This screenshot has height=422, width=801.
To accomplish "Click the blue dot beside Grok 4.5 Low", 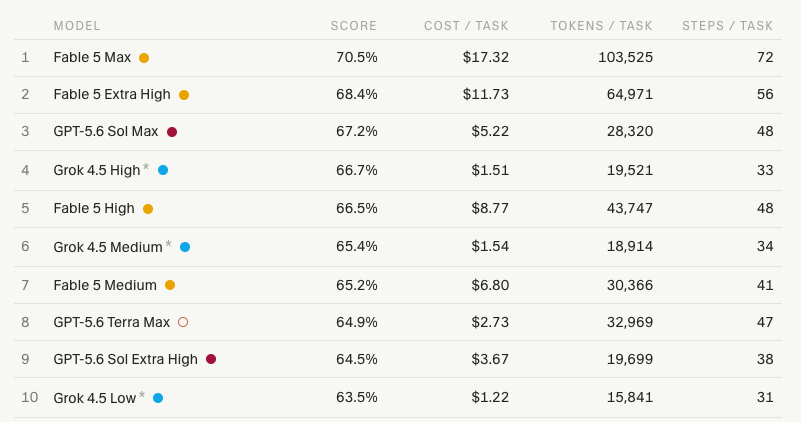I will (158, 397).
